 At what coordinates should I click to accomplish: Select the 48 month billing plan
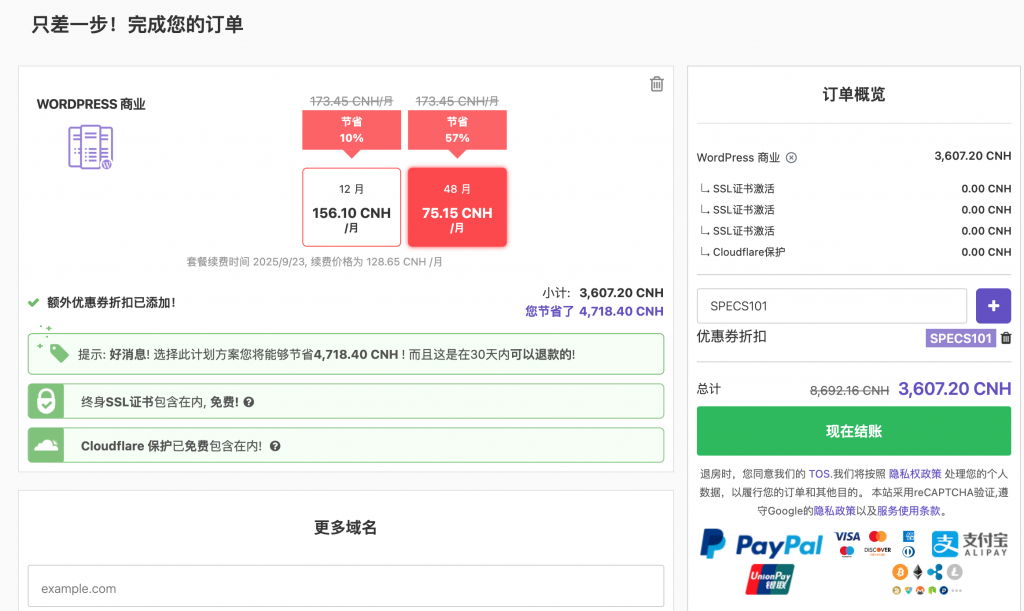pos(457,206)
